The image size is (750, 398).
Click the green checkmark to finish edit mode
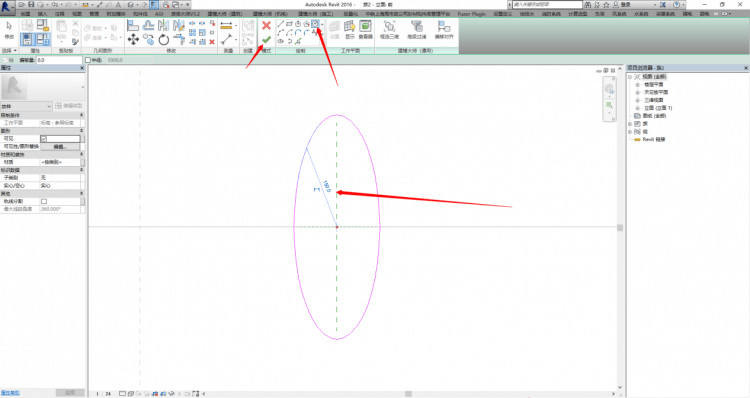[266, 40]
